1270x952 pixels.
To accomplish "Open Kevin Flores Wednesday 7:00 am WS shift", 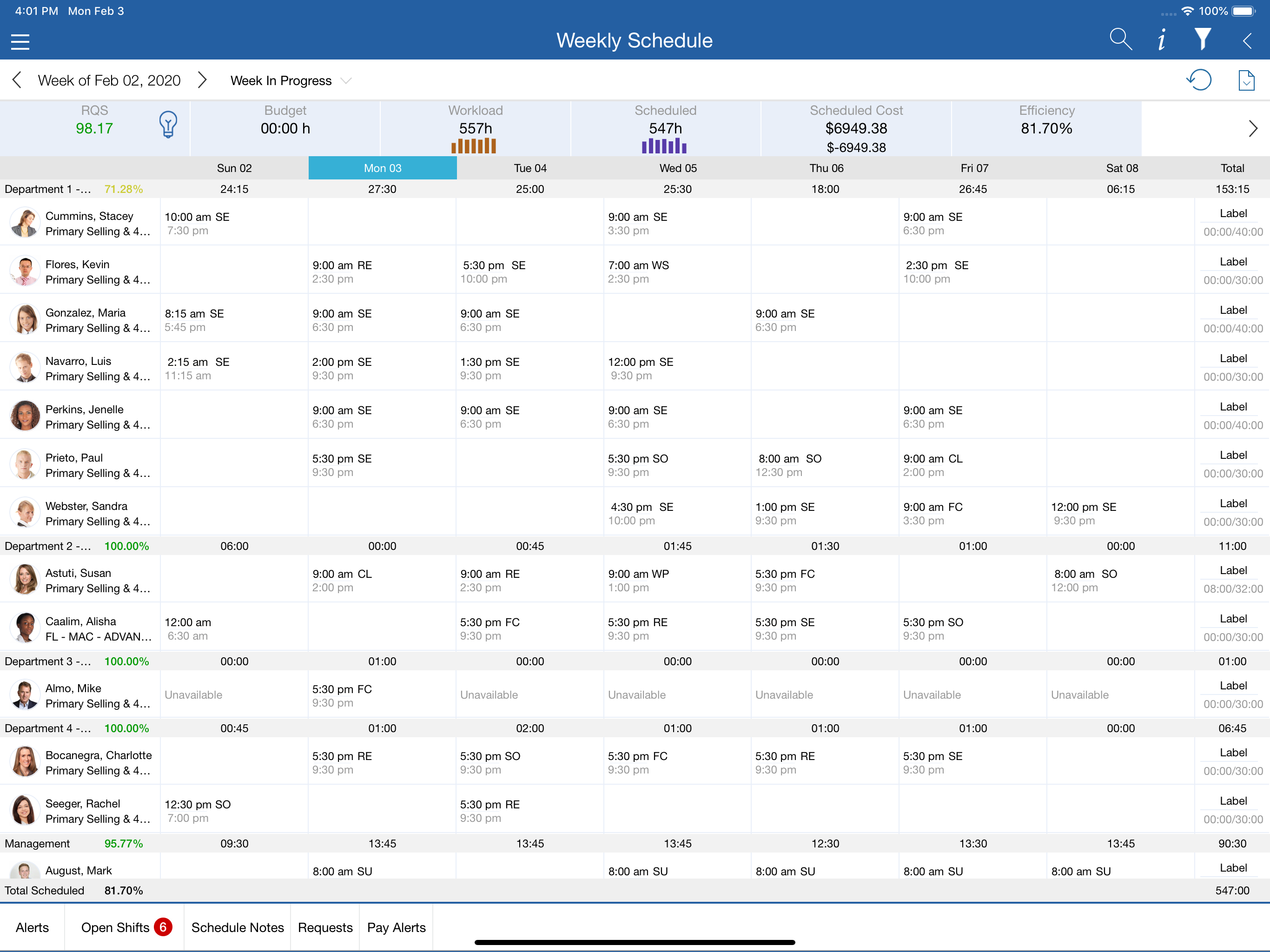I will [678, 271].
